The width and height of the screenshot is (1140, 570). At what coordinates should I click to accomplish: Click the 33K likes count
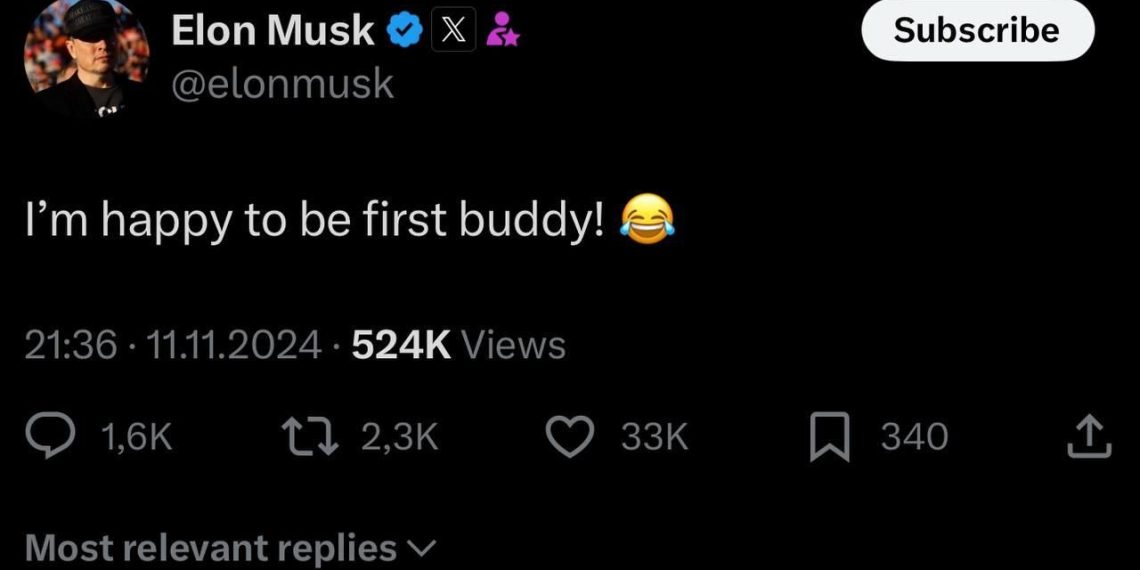(654, 437)
